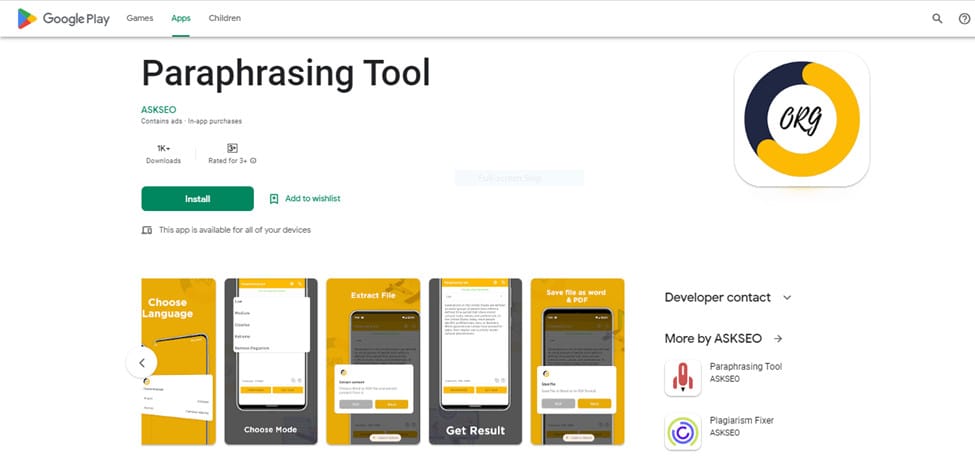Screen dimensions: 975x458
Task: Click the Paraphrasing Tool page title
Action: coord(286,74)
